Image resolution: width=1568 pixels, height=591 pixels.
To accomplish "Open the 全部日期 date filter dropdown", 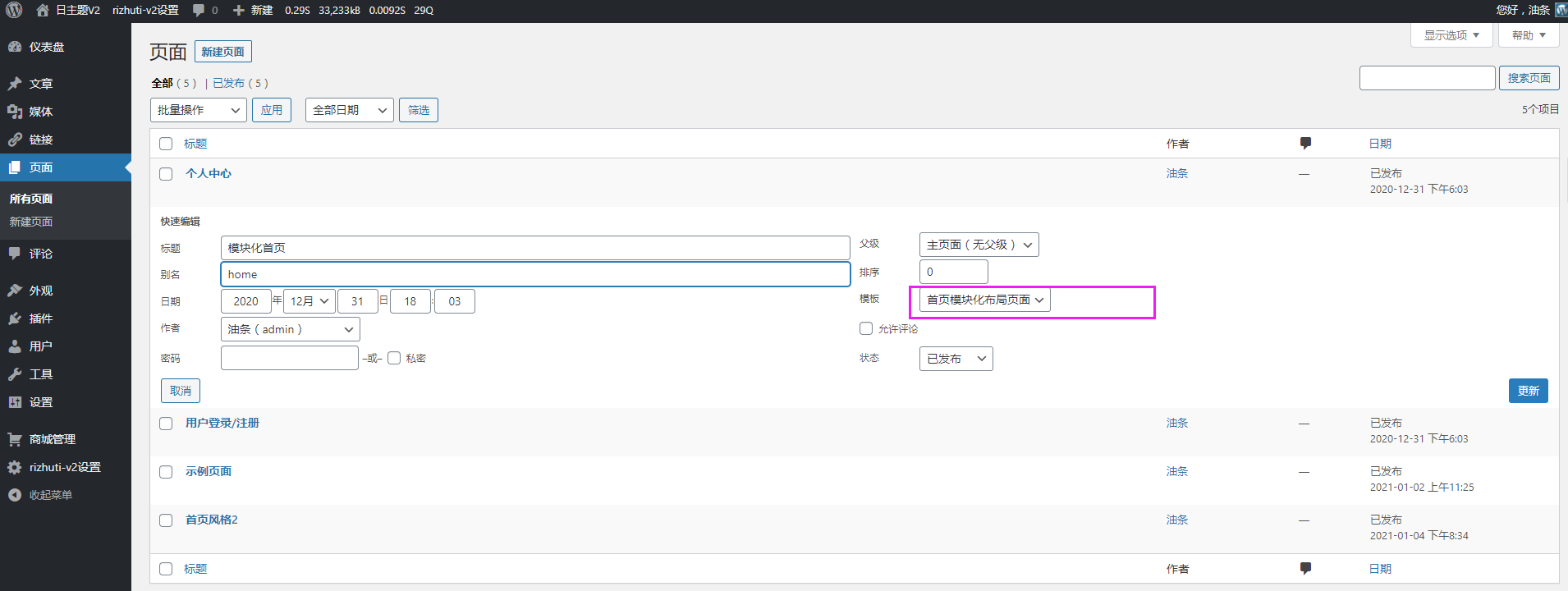I will point(350,110).
